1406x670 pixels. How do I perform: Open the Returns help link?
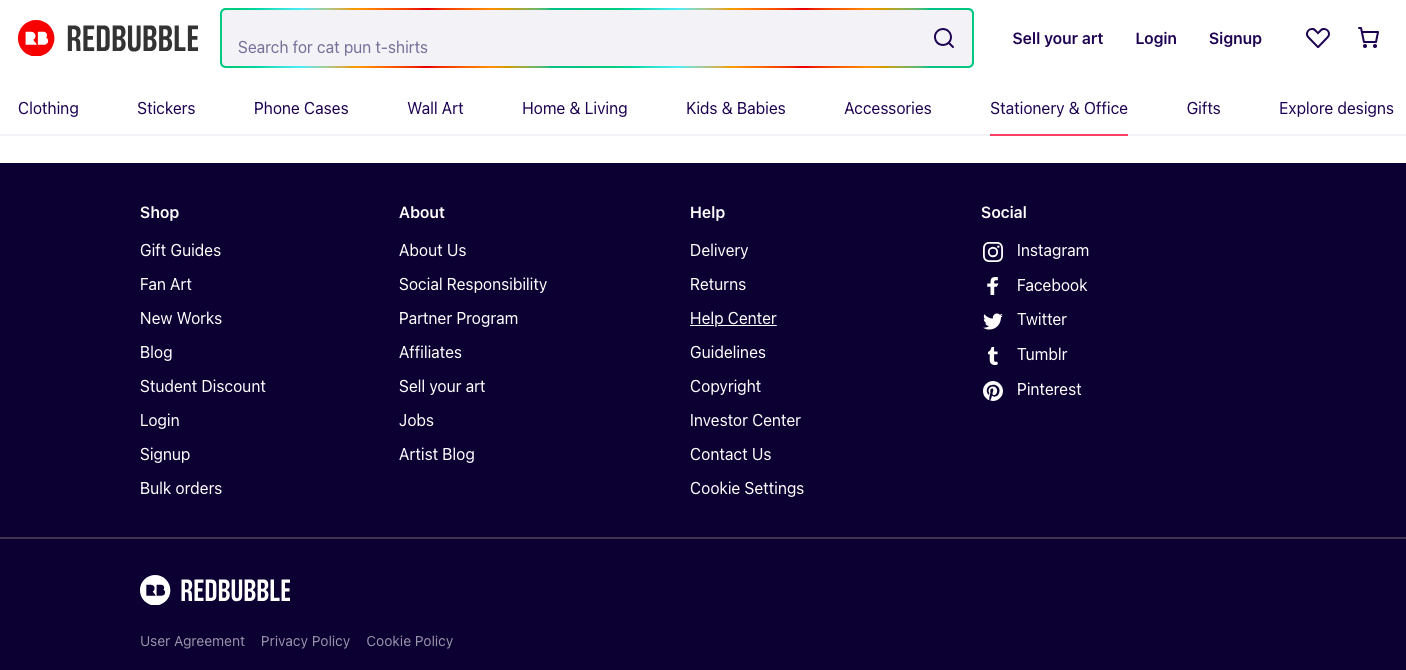point(718,284)
